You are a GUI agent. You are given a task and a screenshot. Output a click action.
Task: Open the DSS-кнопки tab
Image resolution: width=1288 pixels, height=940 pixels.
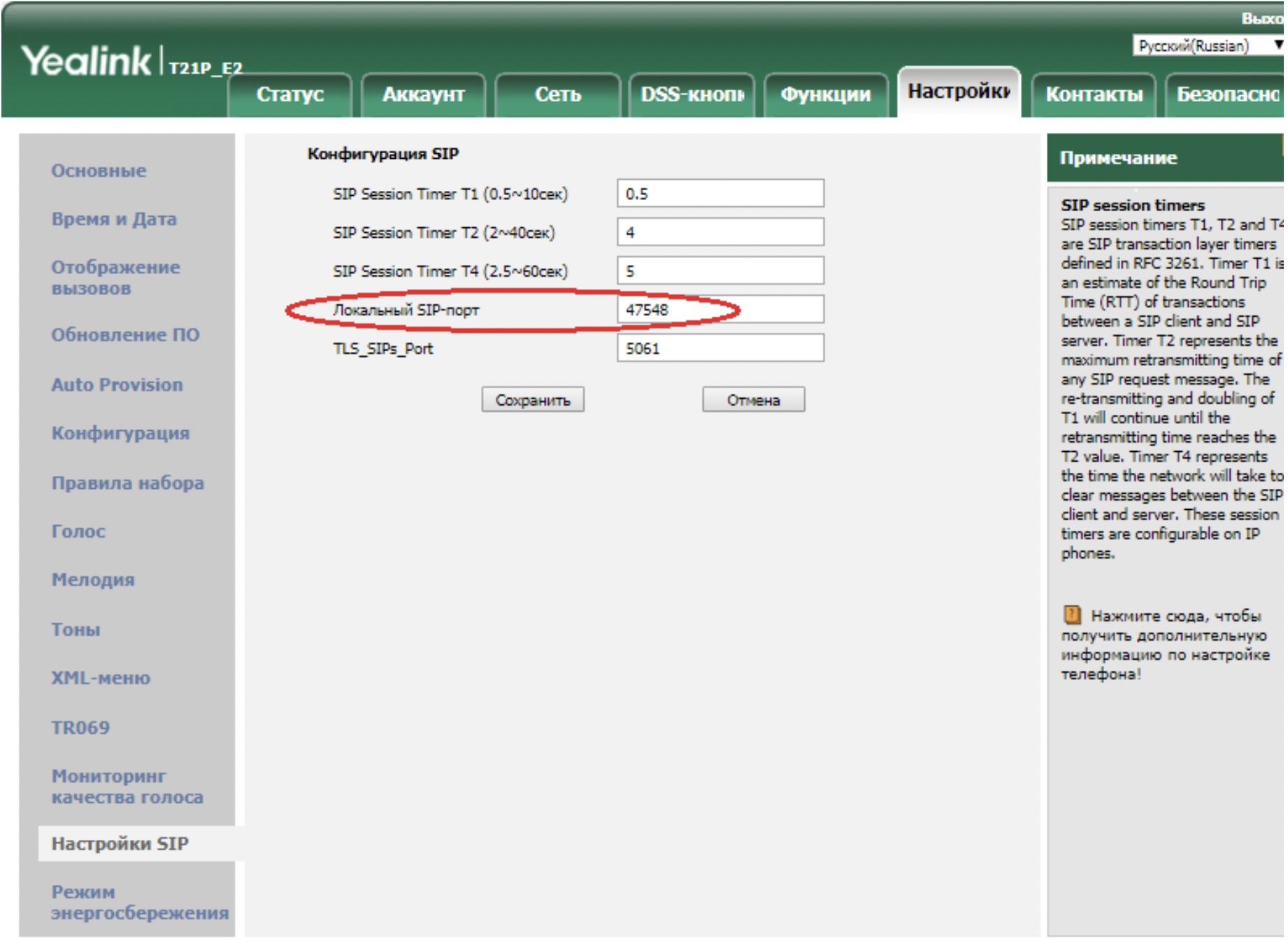click(692, 94)
